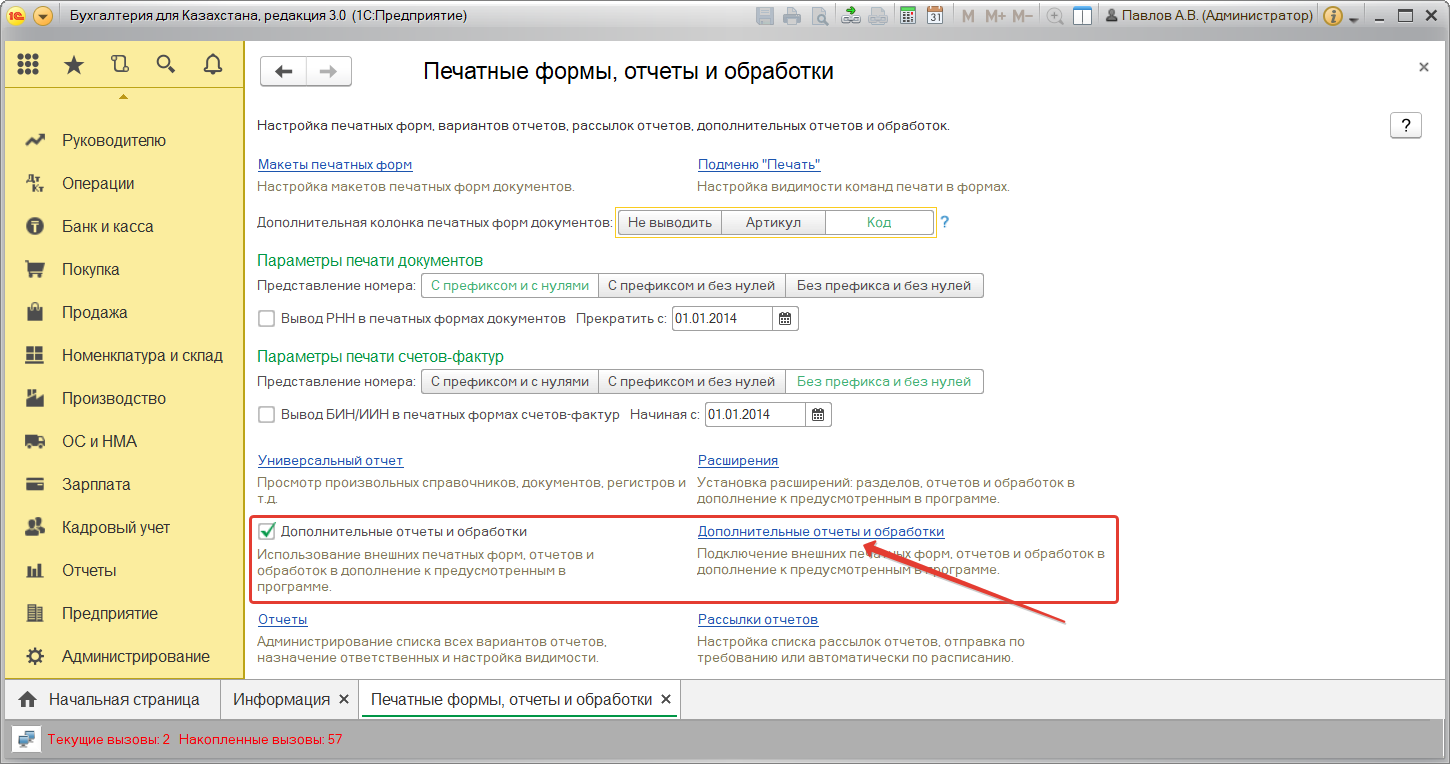Open the calendar icon in title bar

pos(935,16)
